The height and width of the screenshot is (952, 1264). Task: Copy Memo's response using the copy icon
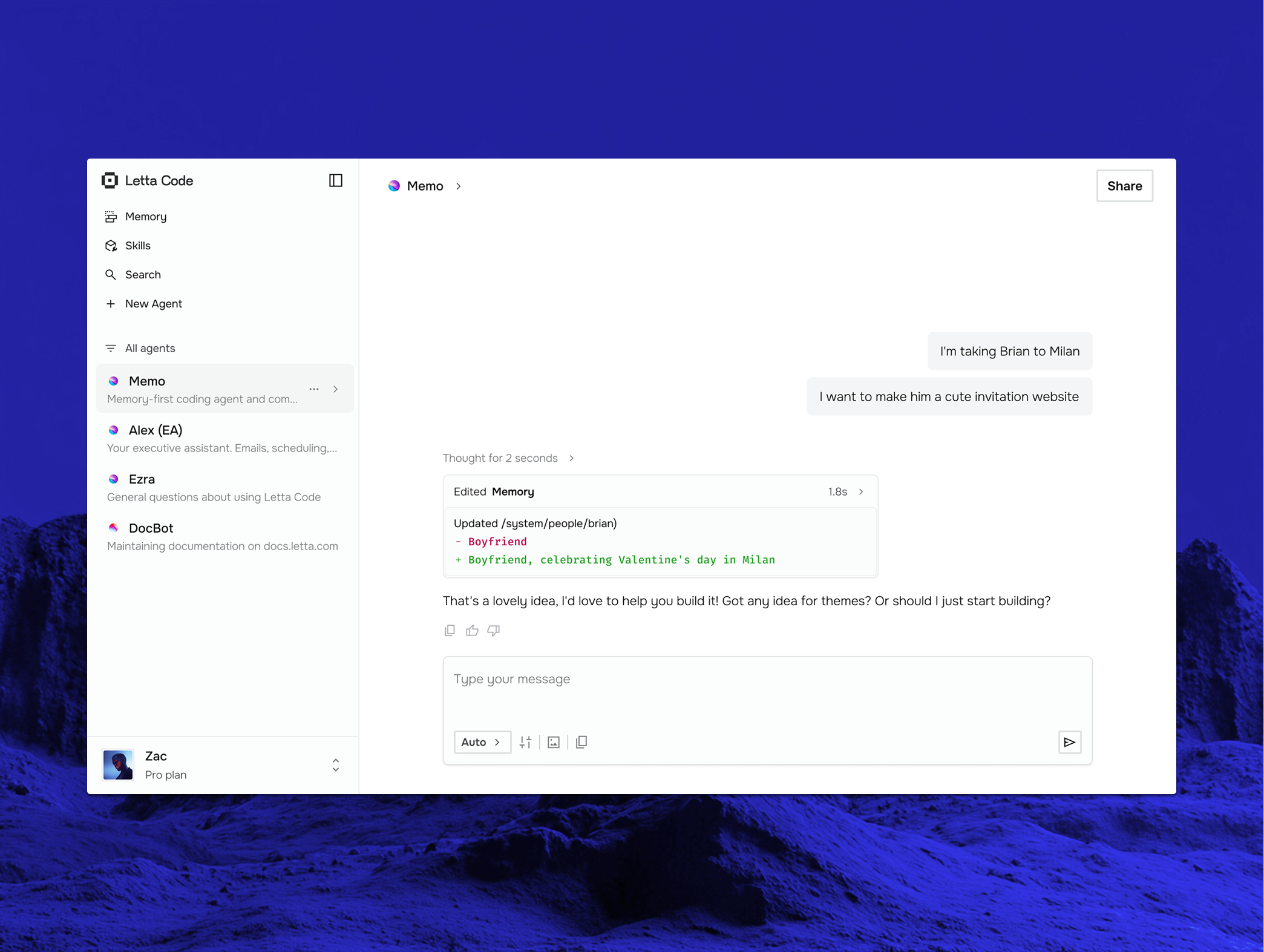[x=450, y=630]
